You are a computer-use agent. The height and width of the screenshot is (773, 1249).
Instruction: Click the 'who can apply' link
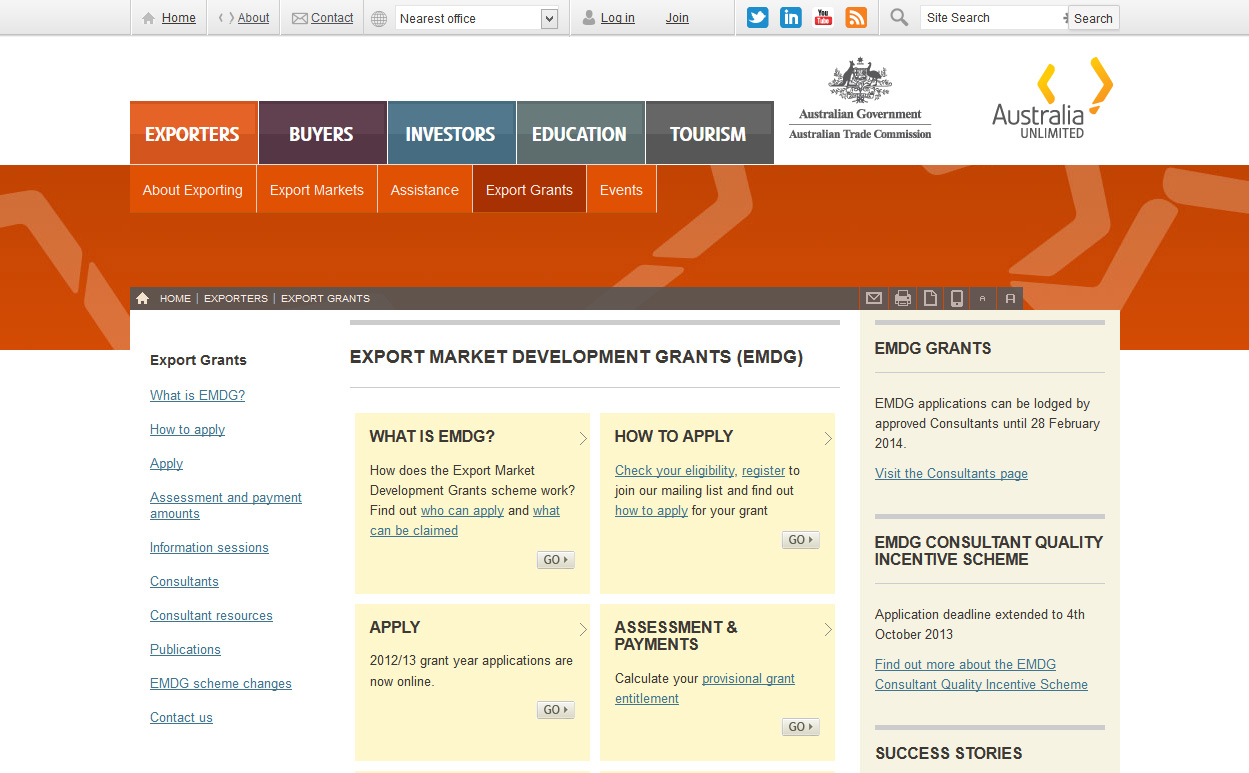pos(462,510)
